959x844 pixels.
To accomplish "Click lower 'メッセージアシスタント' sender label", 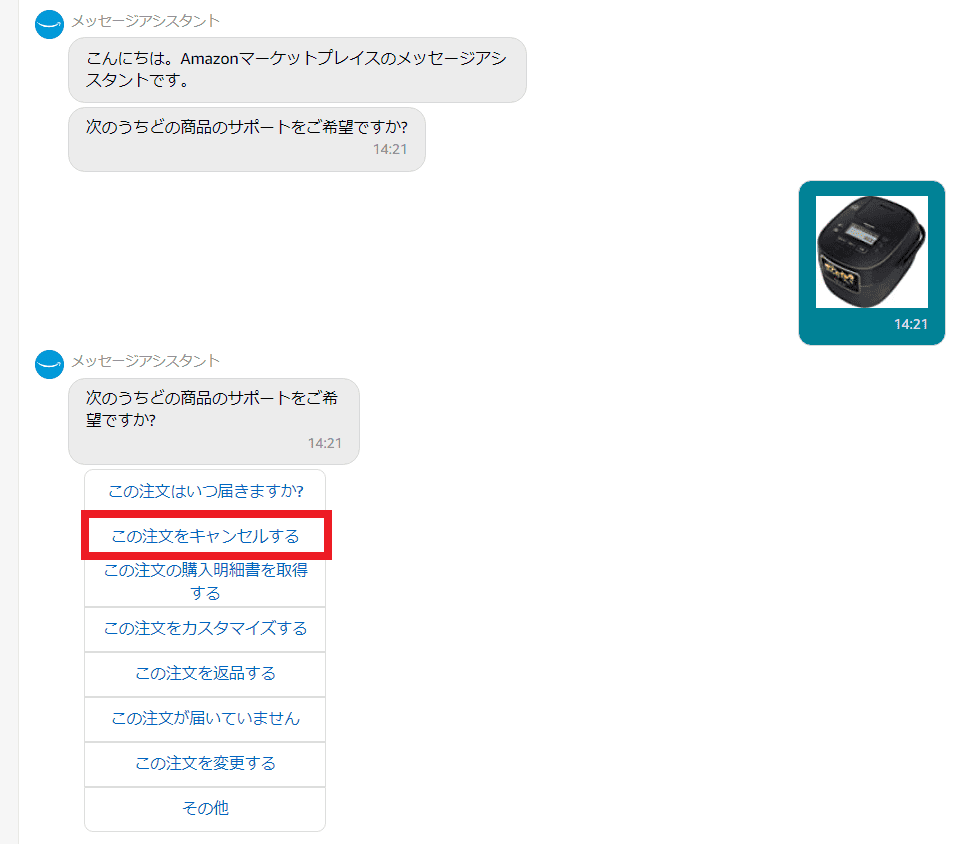I will click(146, 361).
